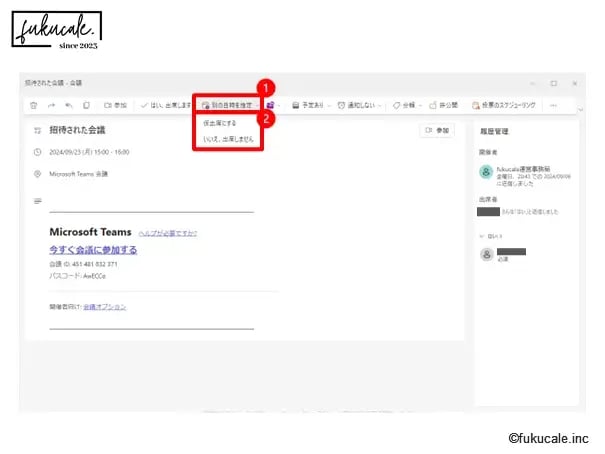The height and width of the screenshot is (454, 605).
Task: Click 投票のスケジューリング scheduling poll button
Action: pos(504,105)
